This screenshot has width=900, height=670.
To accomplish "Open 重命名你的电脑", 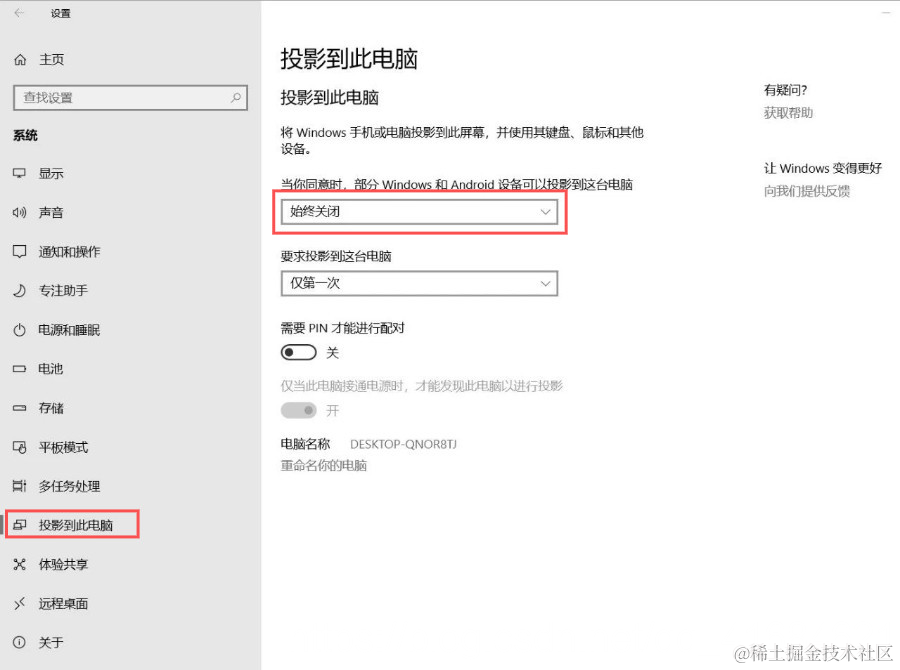I will click(323, 465).
